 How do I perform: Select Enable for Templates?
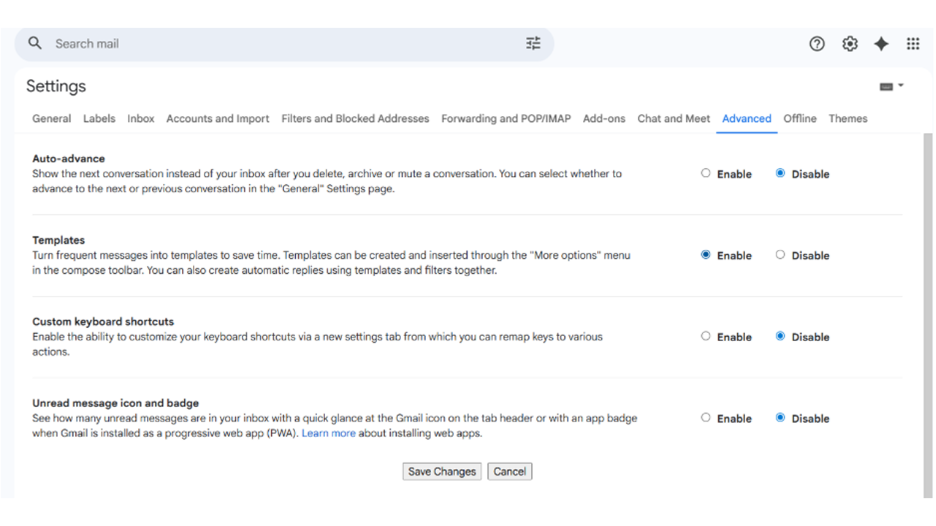point(706,254)
